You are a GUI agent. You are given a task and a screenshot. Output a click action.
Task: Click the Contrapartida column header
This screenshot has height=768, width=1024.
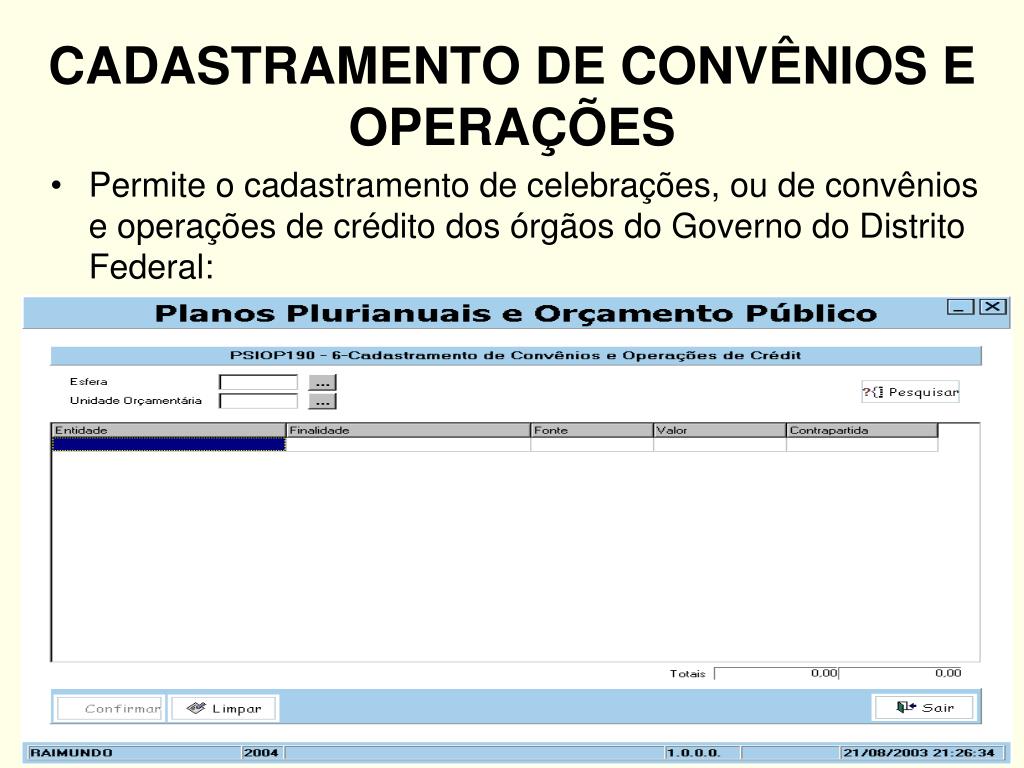tap(862, 430)
